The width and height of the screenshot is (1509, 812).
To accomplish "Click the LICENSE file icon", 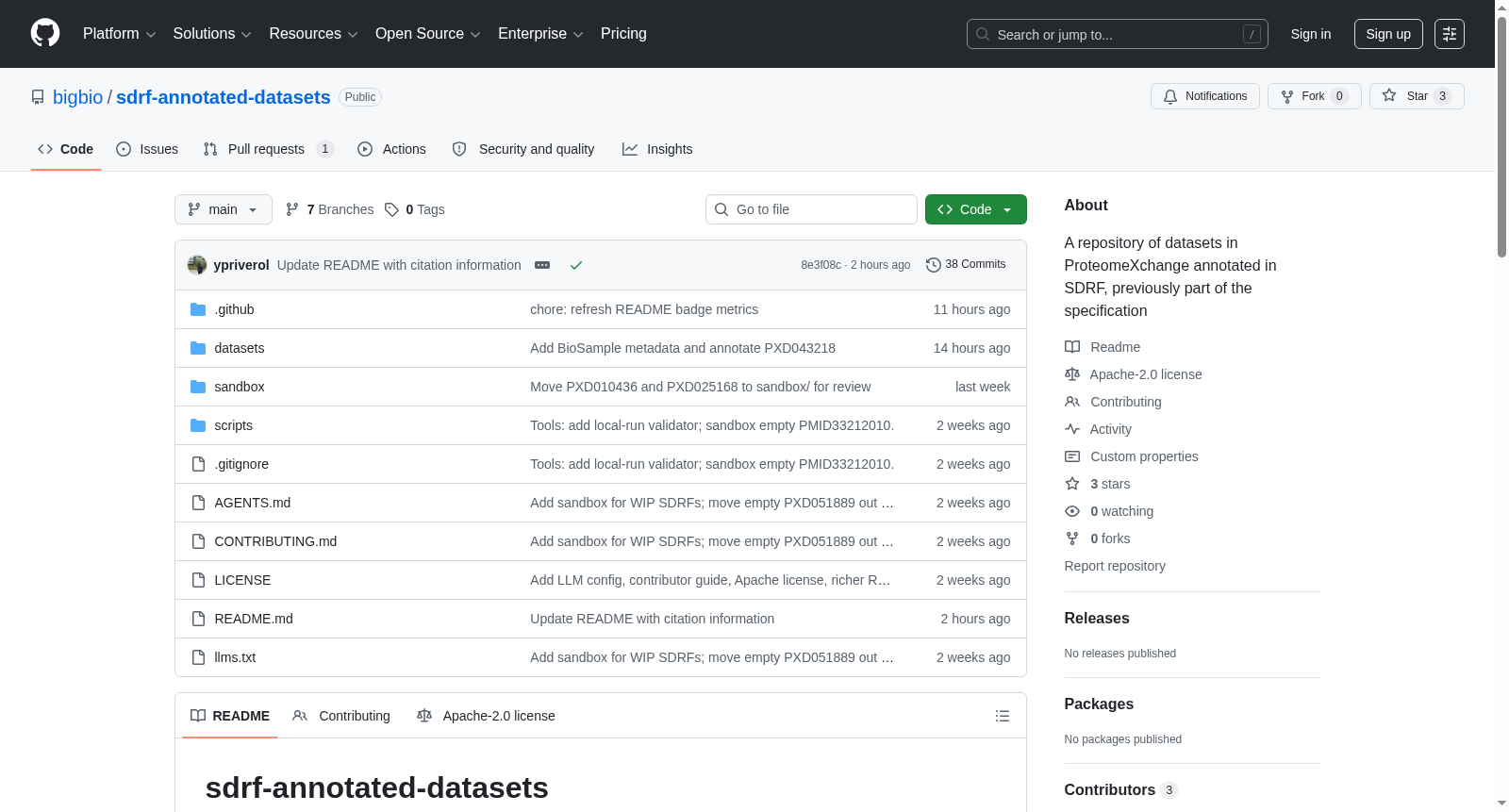I will [198, 580].
